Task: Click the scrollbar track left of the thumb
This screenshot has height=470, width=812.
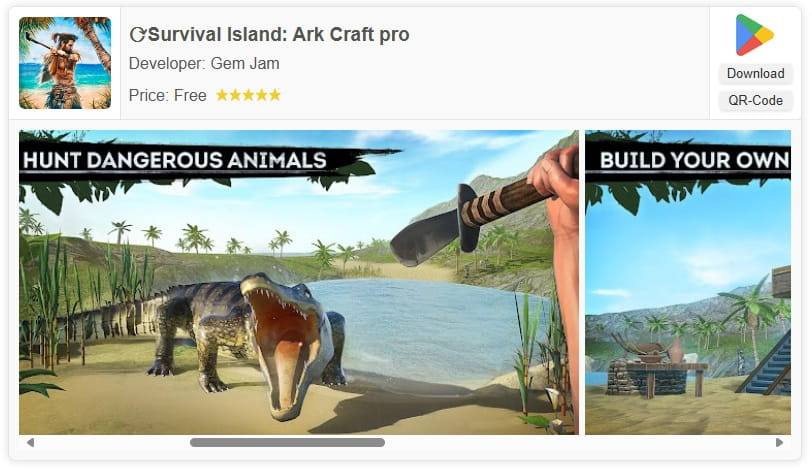Action: point(113,443)
